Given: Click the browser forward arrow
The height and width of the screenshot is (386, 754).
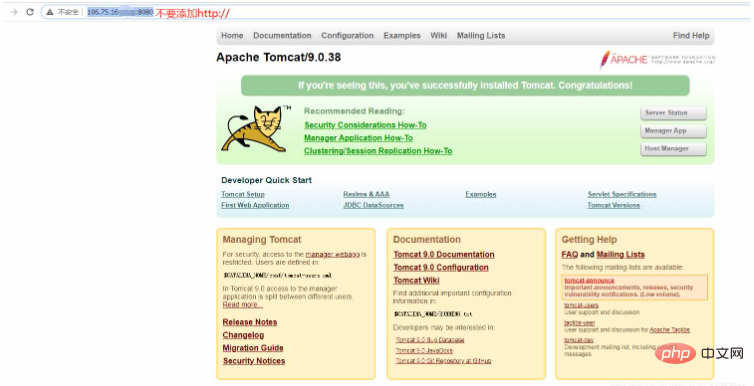Looking at the screenshot, I should (13, 12).
